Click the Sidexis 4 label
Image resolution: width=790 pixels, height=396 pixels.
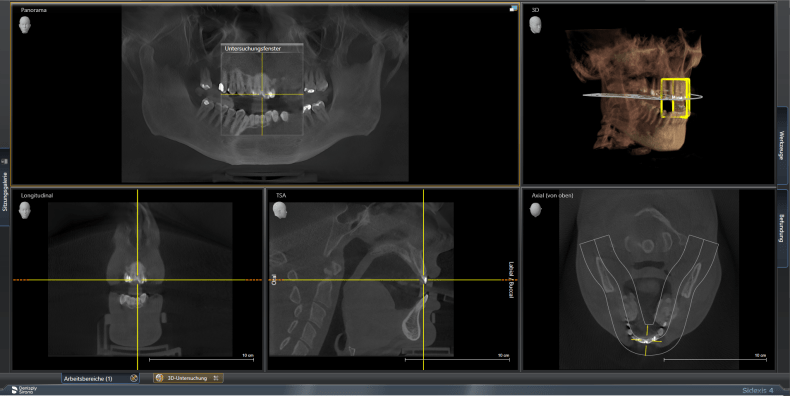[757, 390]
